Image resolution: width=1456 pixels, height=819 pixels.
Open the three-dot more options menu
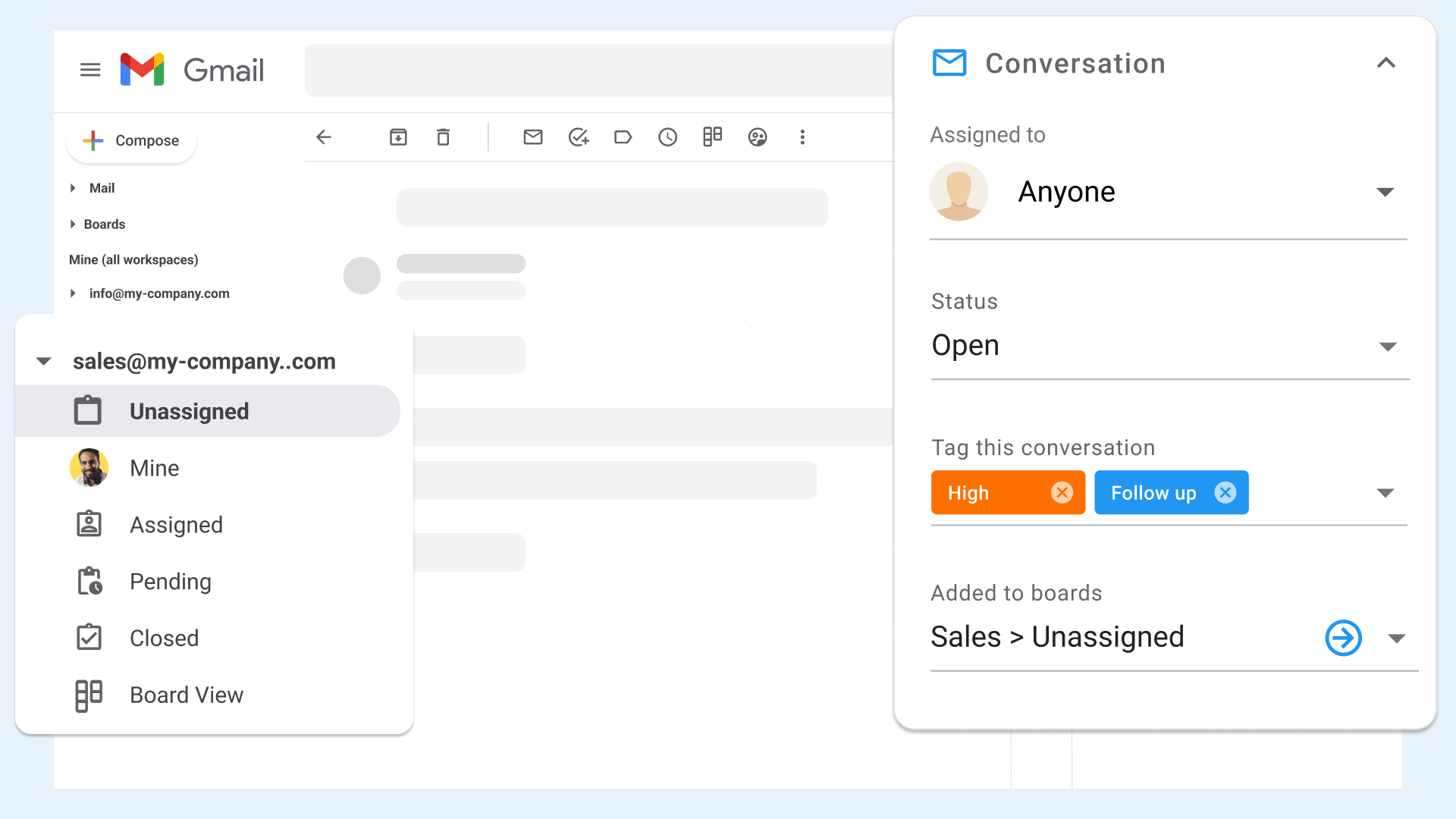coord(802,137)
